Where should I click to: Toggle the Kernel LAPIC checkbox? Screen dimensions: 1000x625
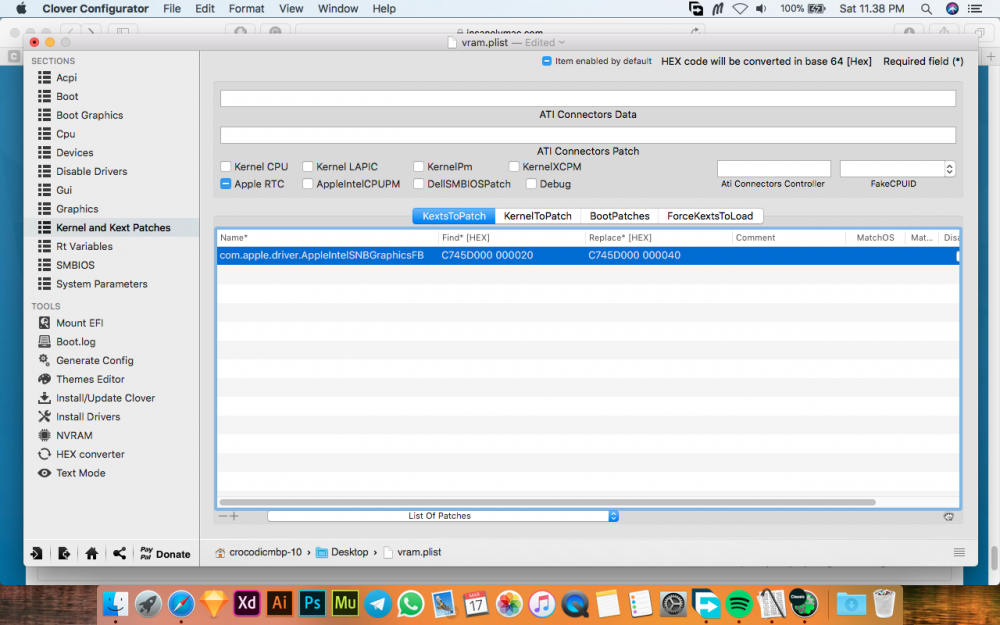coord(307,166)
